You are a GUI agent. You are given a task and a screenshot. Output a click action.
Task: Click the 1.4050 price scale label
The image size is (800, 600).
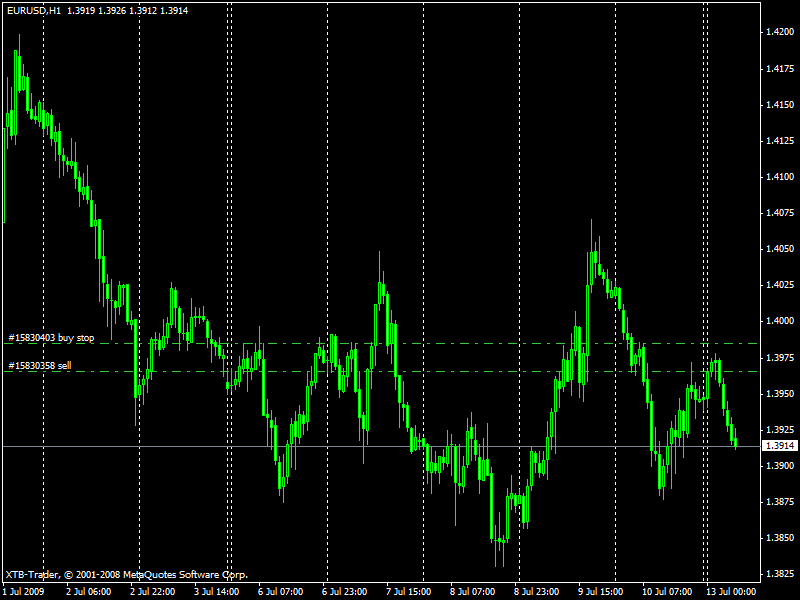(780, 249)
